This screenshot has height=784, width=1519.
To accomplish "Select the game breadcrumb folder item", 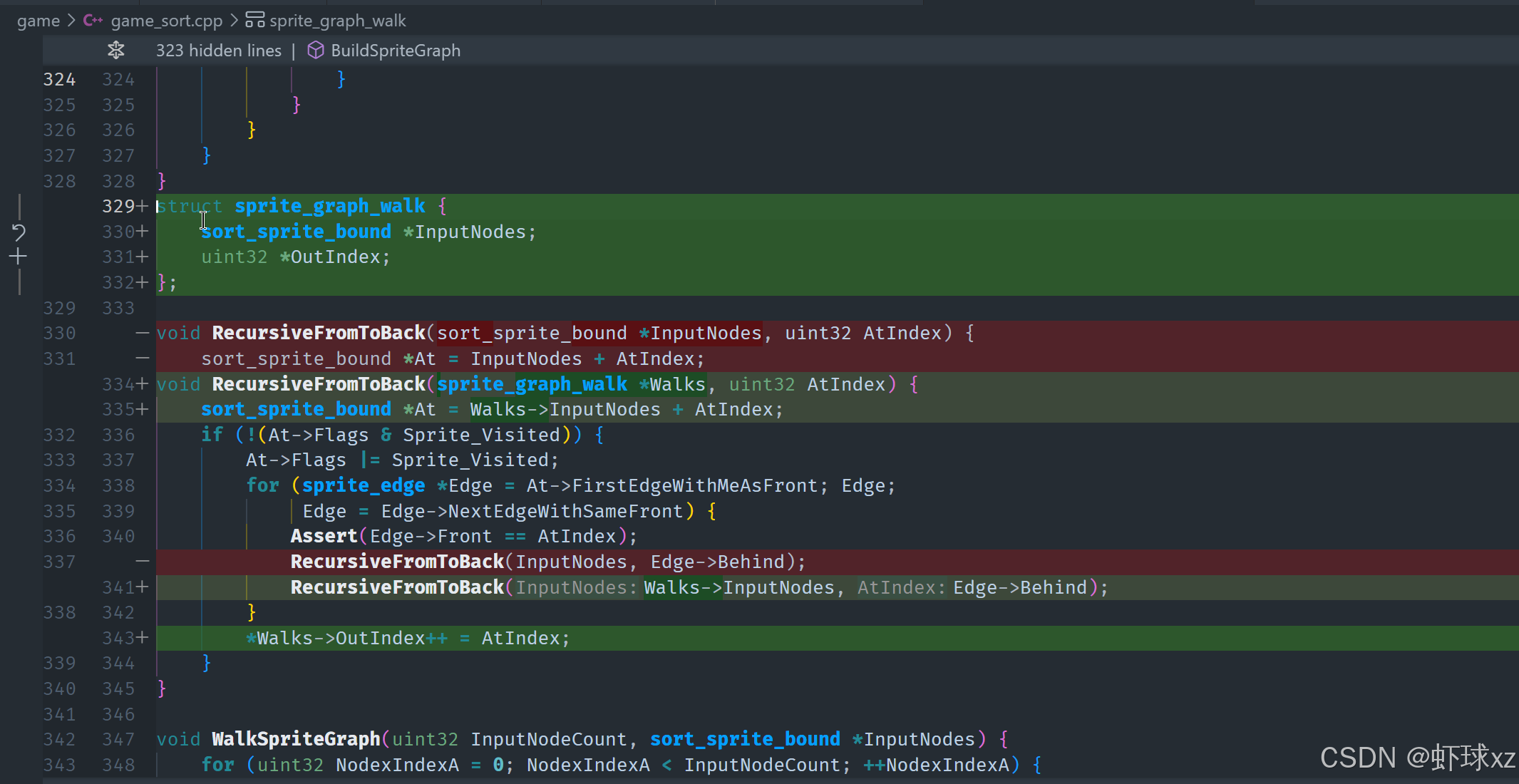I will tap(38, 21).
